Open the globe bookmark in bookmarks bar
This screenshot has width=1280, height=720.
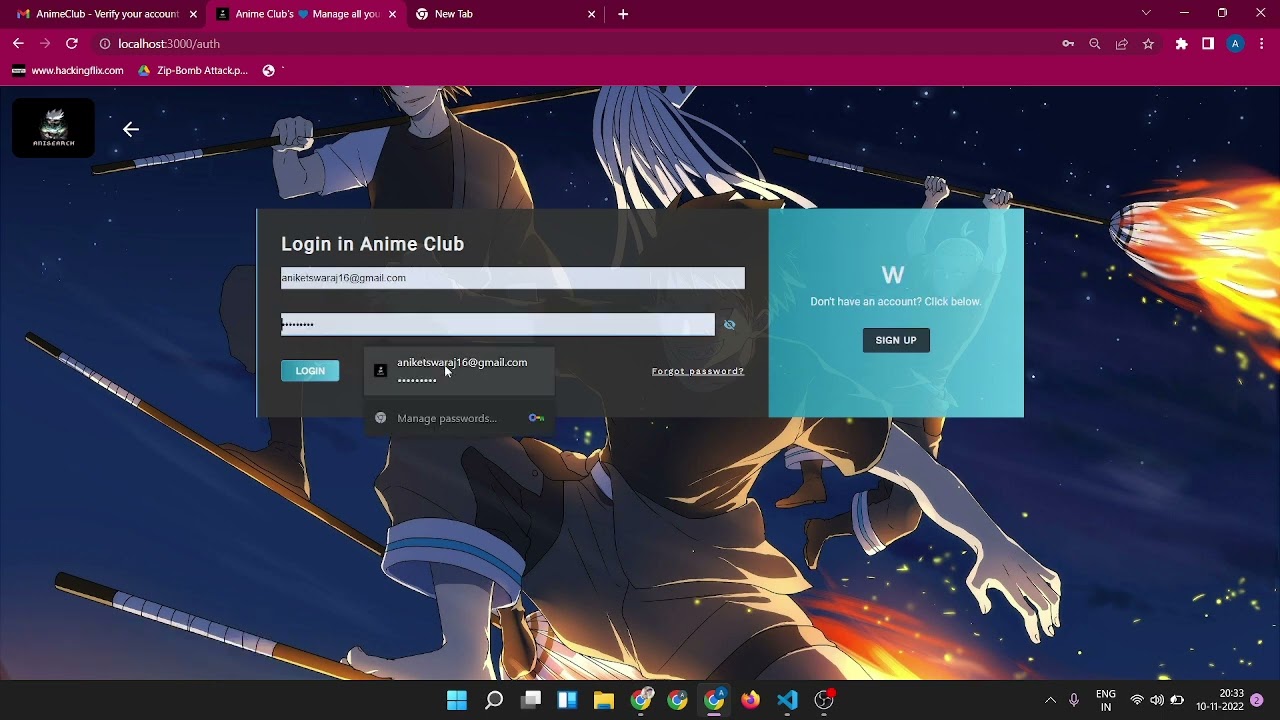(268, 71)
